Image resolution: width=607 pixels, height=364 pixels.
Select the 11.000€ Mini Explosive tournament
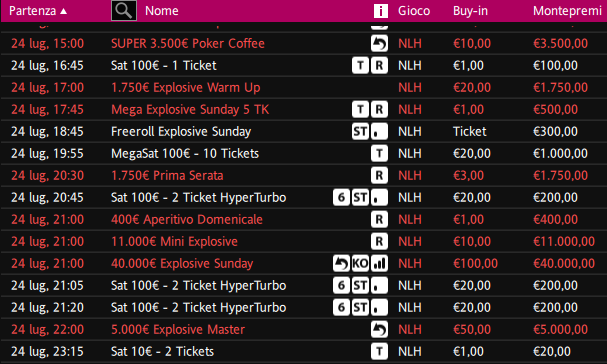[x=174, y=242]
